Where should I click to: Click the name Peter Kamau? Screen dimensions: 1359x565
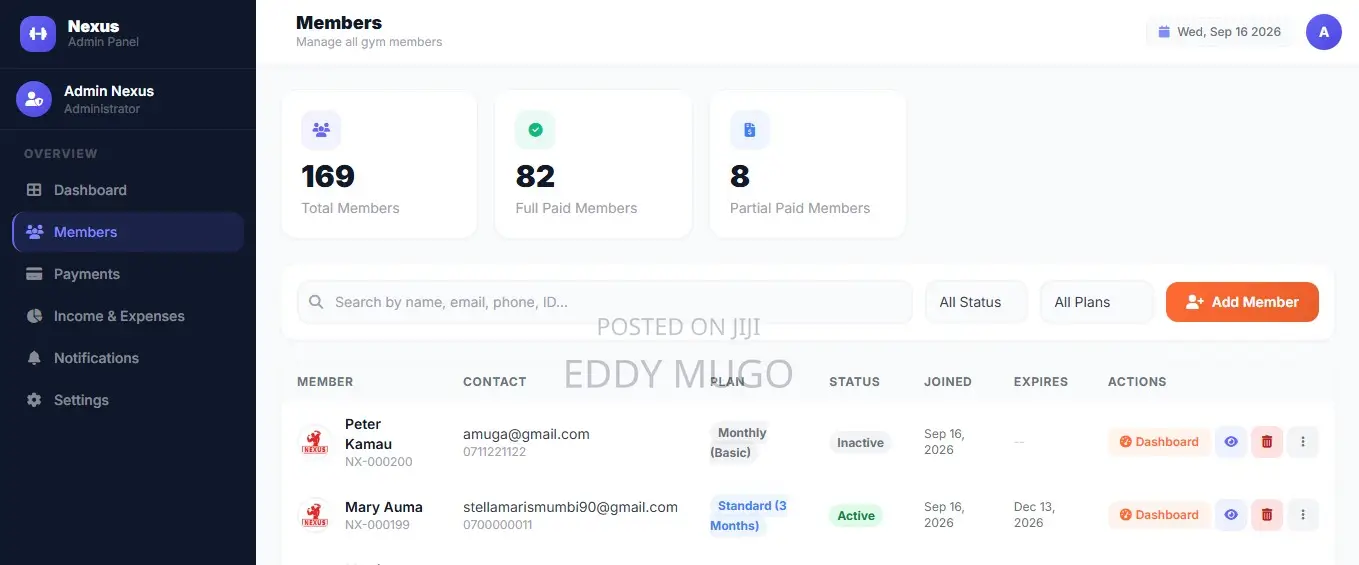tap(368, 434)
